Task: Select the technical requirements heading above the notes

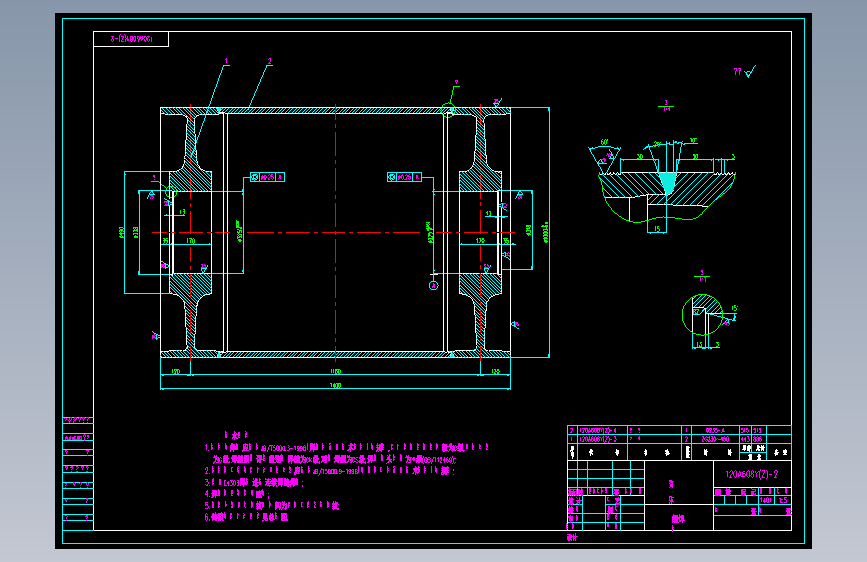Action: pyautogui.click(x=236, y=435)
